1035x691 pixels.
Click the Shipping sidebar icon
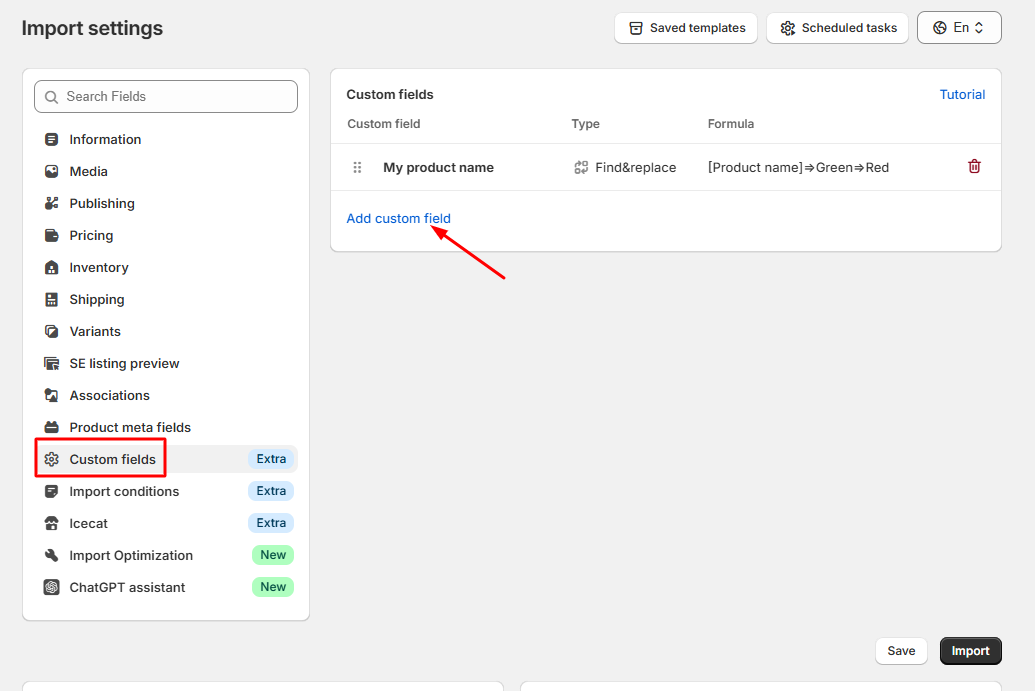[x=51, y=300]
